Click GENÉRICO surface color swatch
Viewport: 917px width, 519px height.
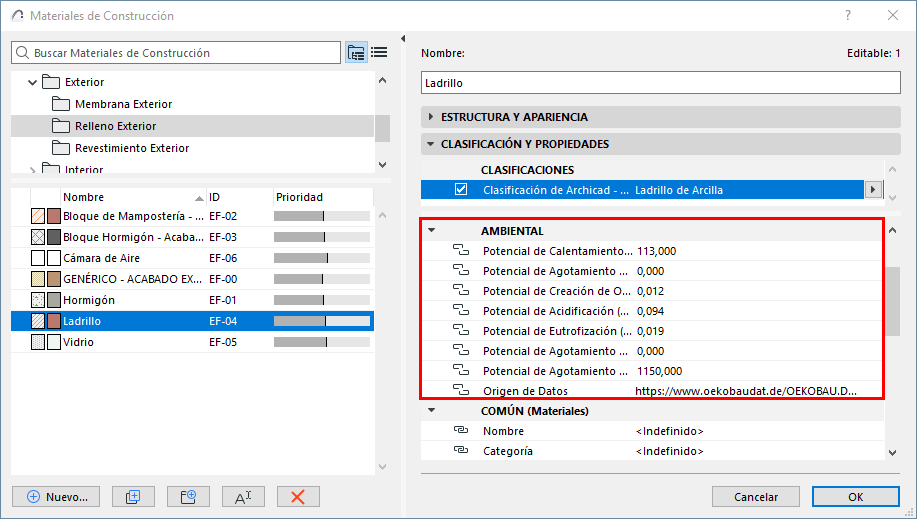tap(54, 279)
